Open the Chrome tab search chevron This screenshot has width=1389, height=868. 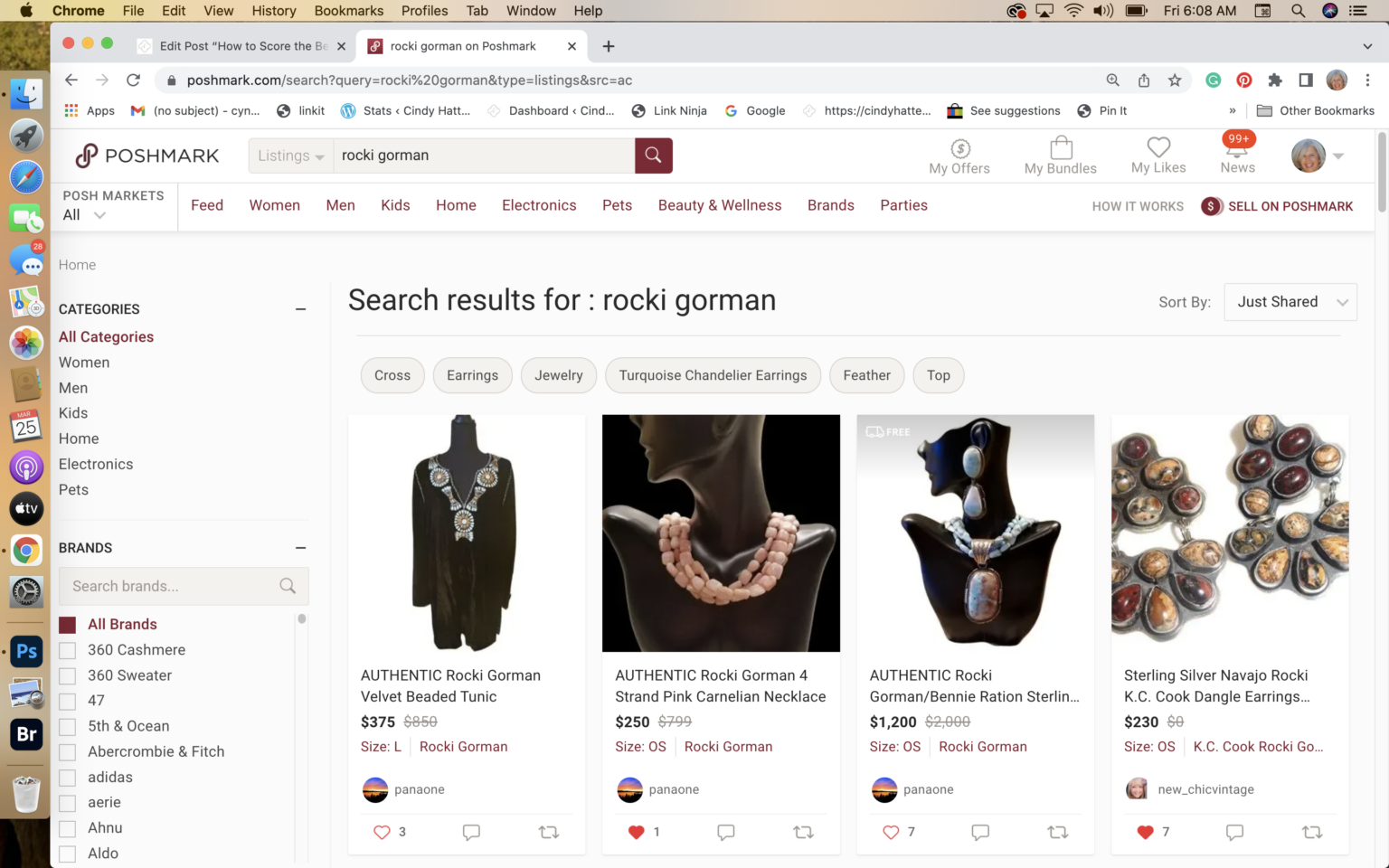1367,46
